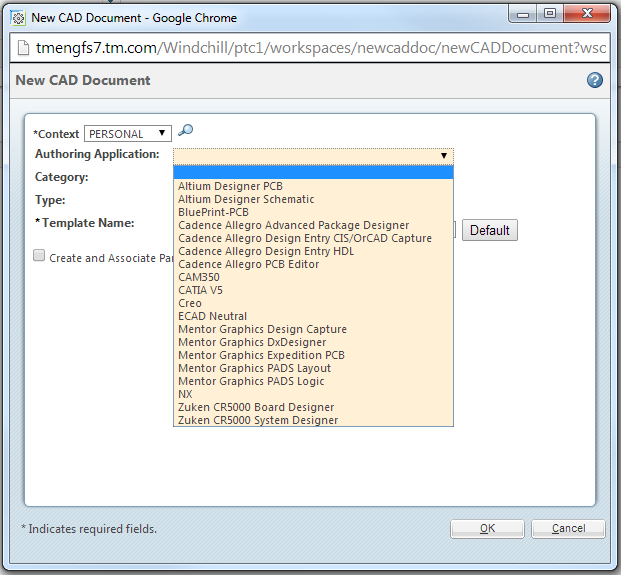Choose Altium Designer PCB
This screenshot has height=575, width=621.
pyautogui.click(x=313, y=186)
